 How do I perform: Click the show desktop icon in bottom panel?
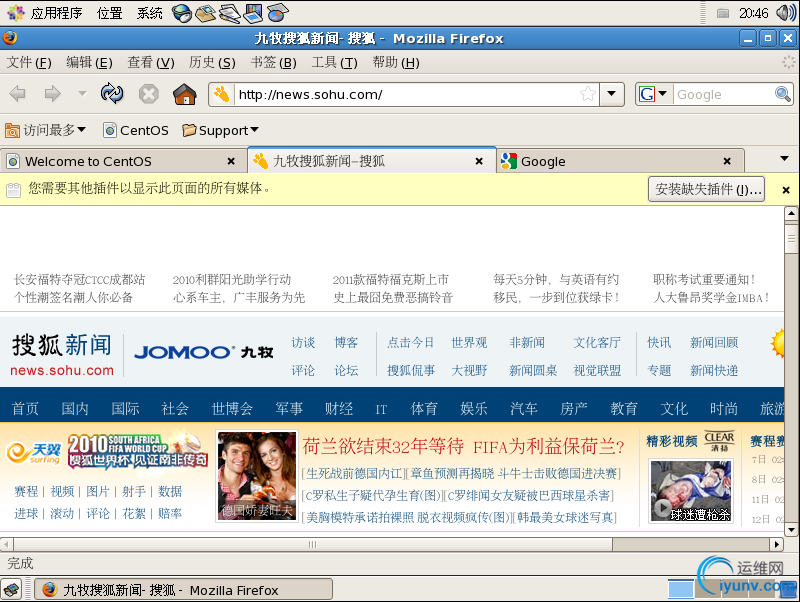coord(12,590)
